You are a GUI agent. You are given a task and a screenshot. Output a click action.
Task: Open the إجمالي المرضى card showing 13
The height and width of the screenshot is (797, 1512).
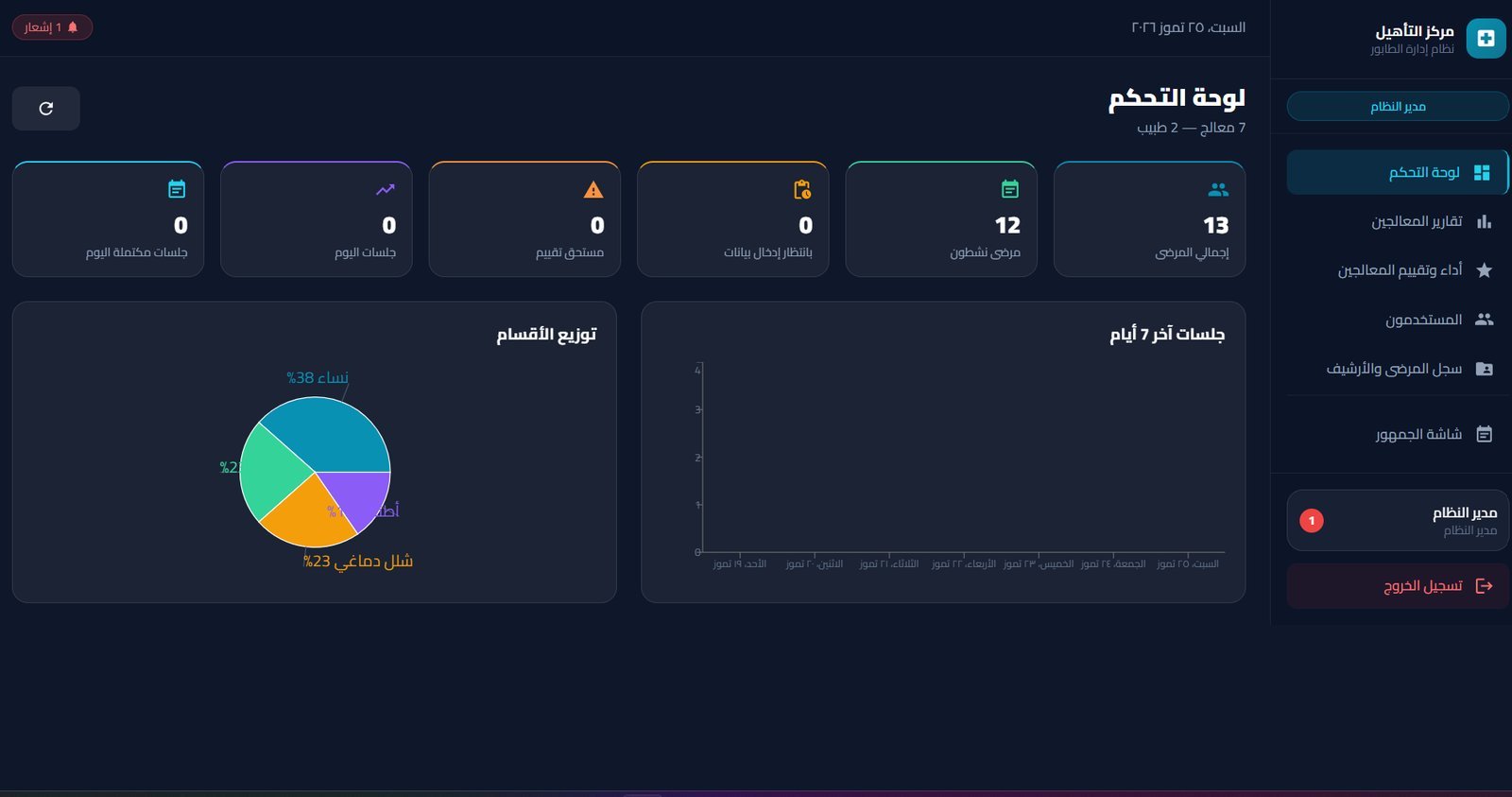[1149, 219]
